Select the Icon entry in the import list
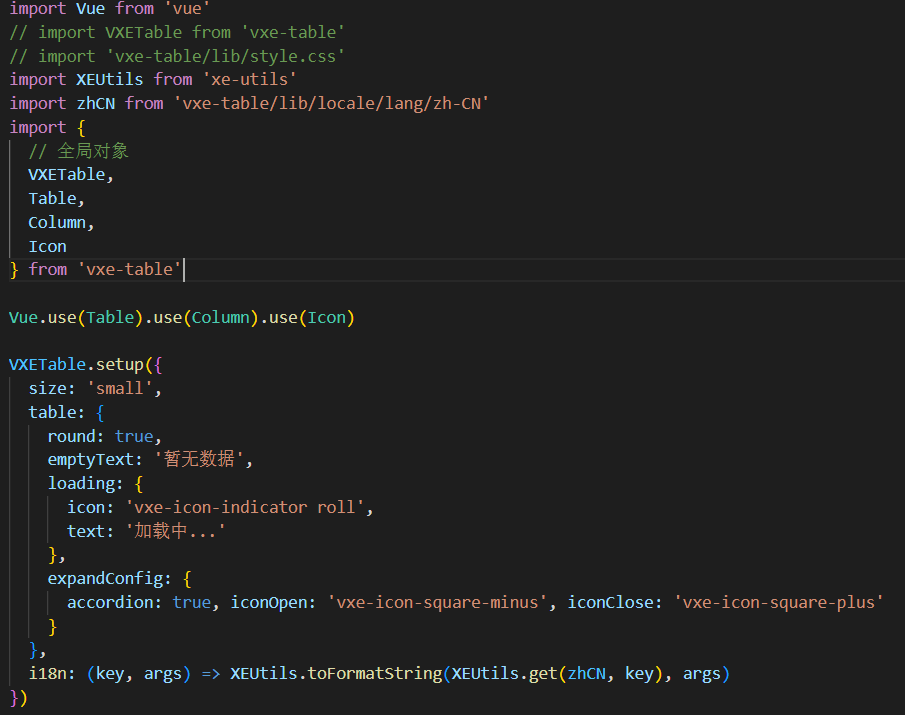Viewport: 905px width, 715px height. point(46,245)
